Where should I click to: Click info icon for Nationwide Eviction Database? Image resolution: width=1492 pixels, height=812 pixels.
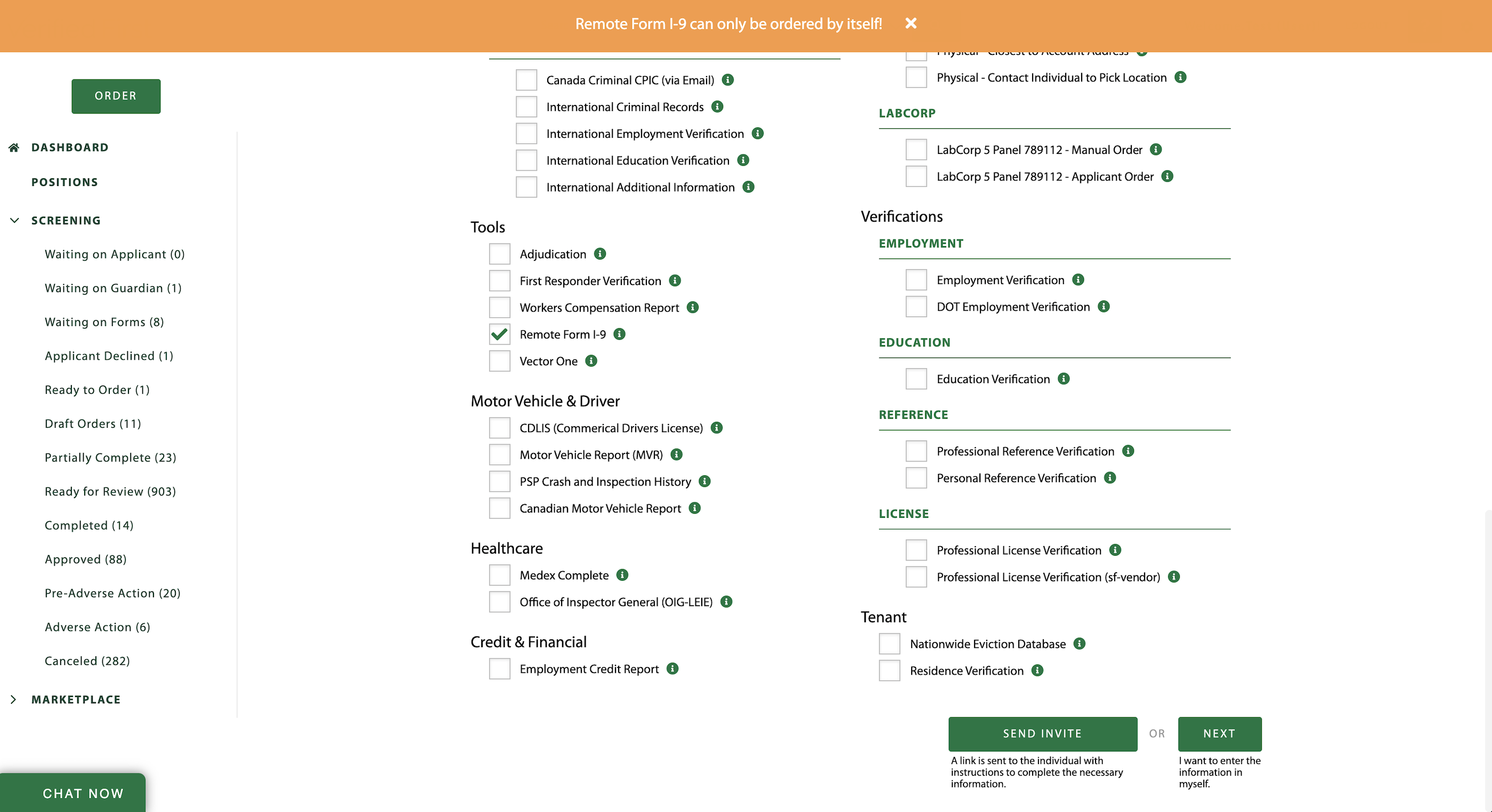pyautogui.click(x=1080, y=644)
